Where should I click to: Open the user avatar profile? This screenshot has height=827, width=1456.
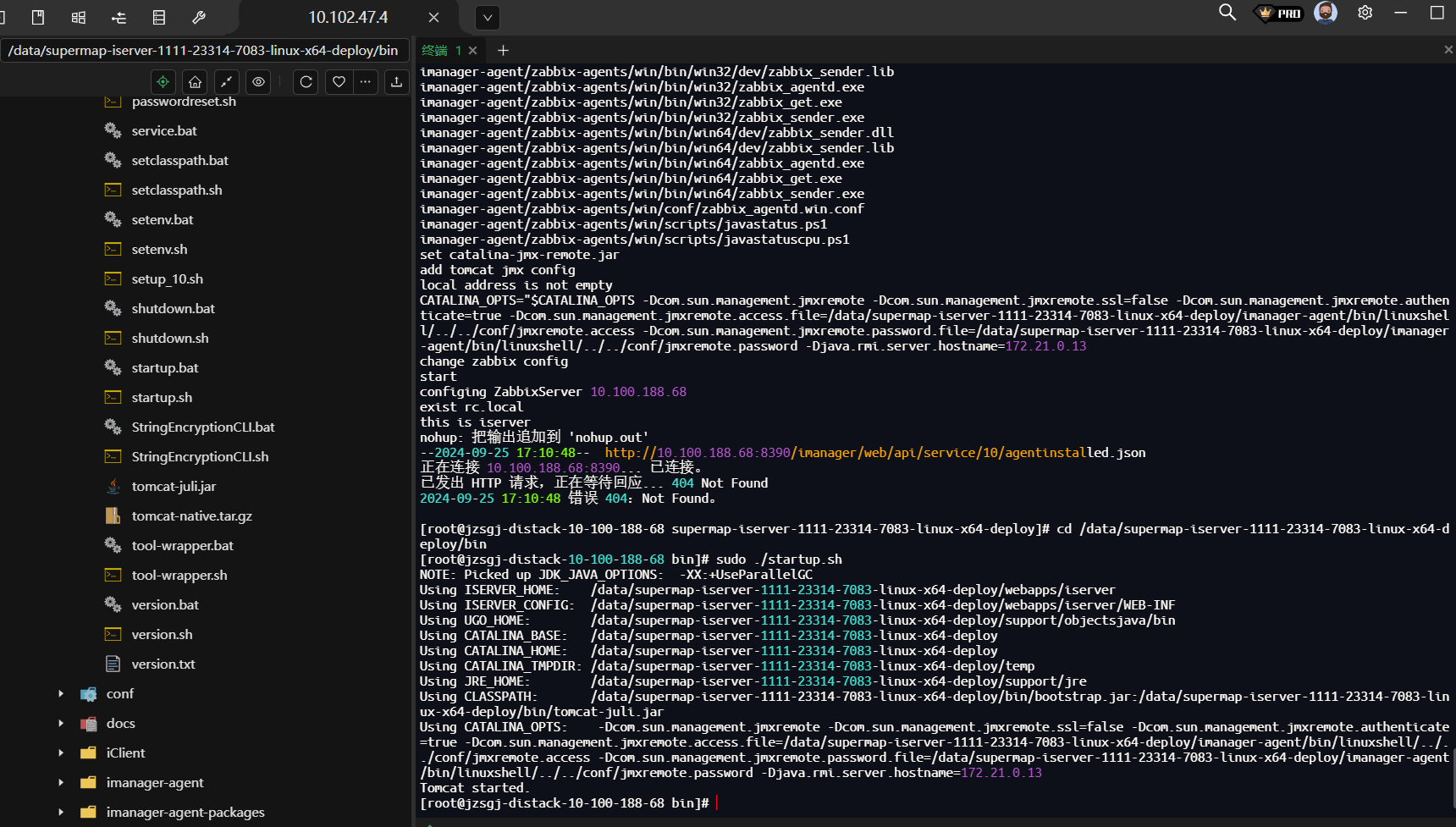(1326, 13)
